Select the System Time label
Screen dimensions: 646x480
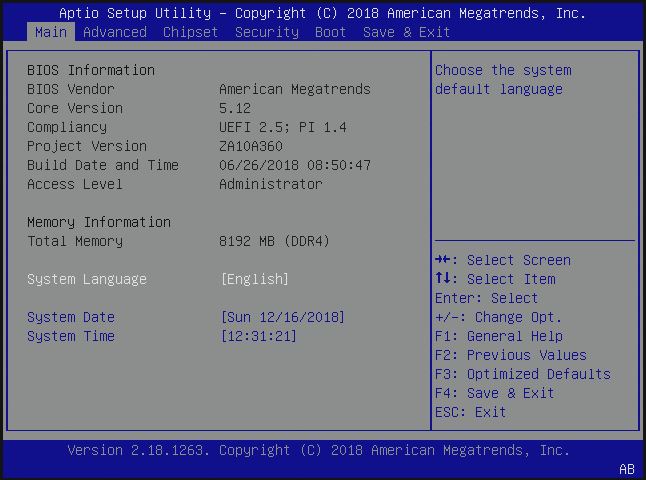tap(71, 336)
